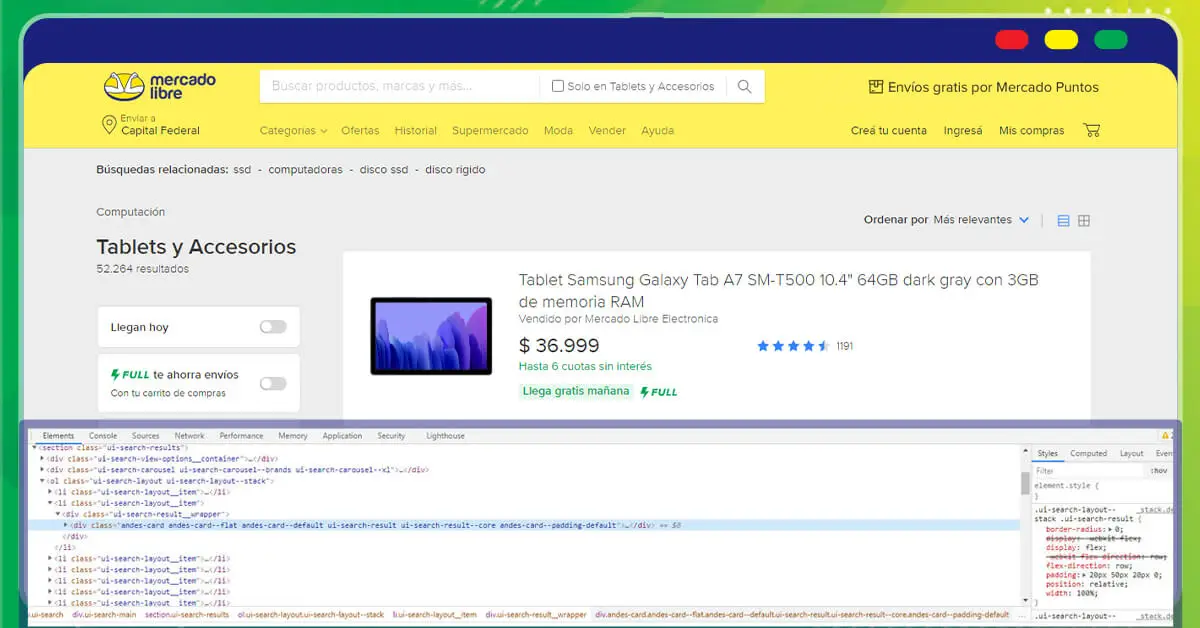Click the Buscar productos search field

[400, 87]
